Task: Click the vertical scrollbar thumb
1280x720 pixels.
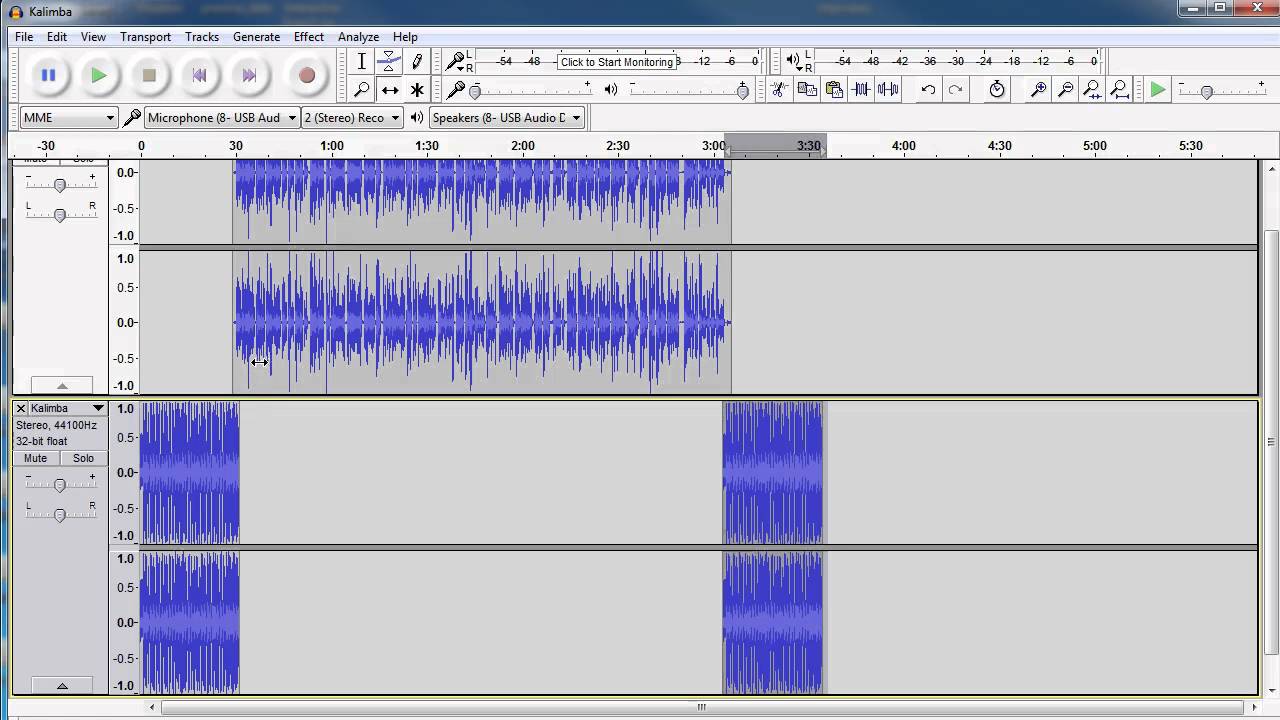Action: (1271, 440)
